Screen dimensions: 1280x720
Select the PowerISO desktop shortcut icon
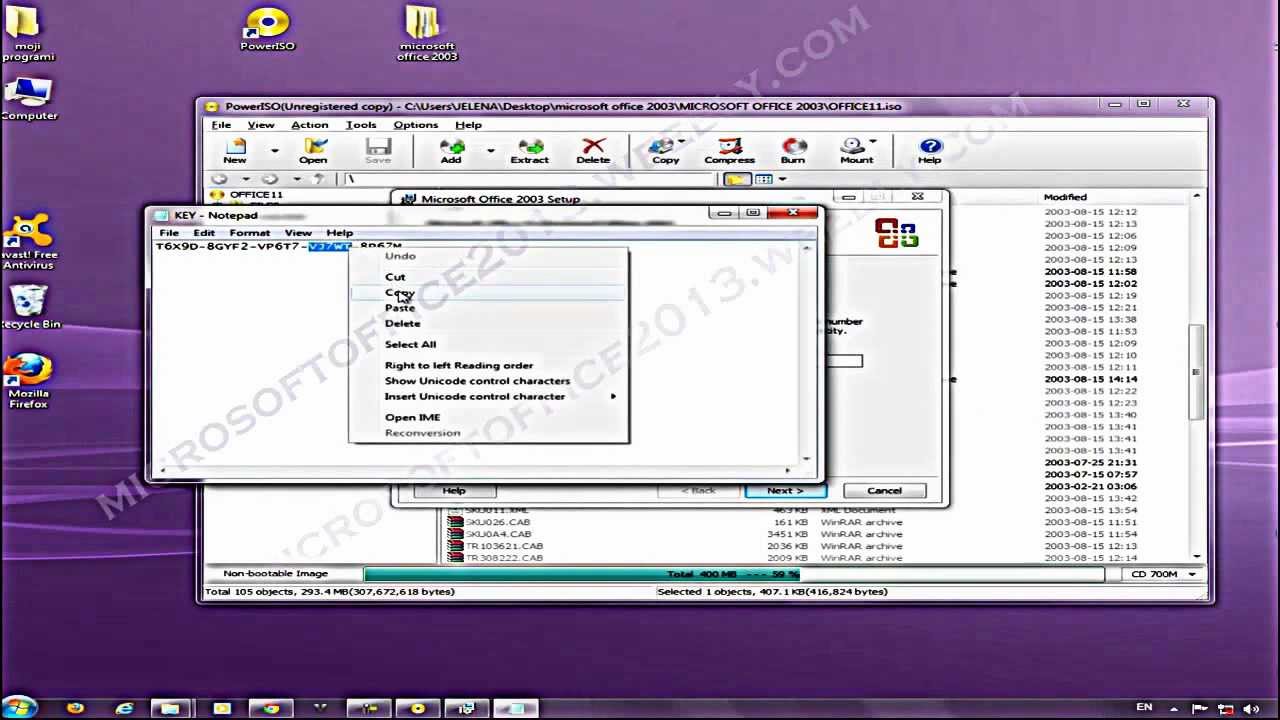coord(267,30)
